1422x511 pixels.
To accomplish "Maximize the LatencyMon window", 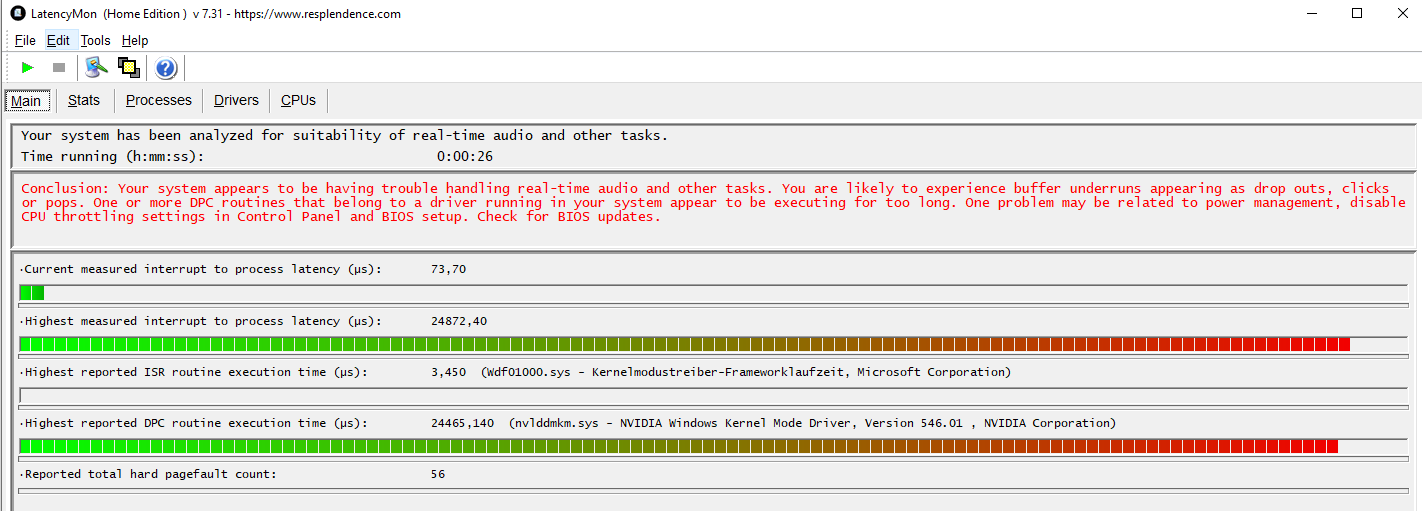I will pyautogui.click(x=1357, y=13).
